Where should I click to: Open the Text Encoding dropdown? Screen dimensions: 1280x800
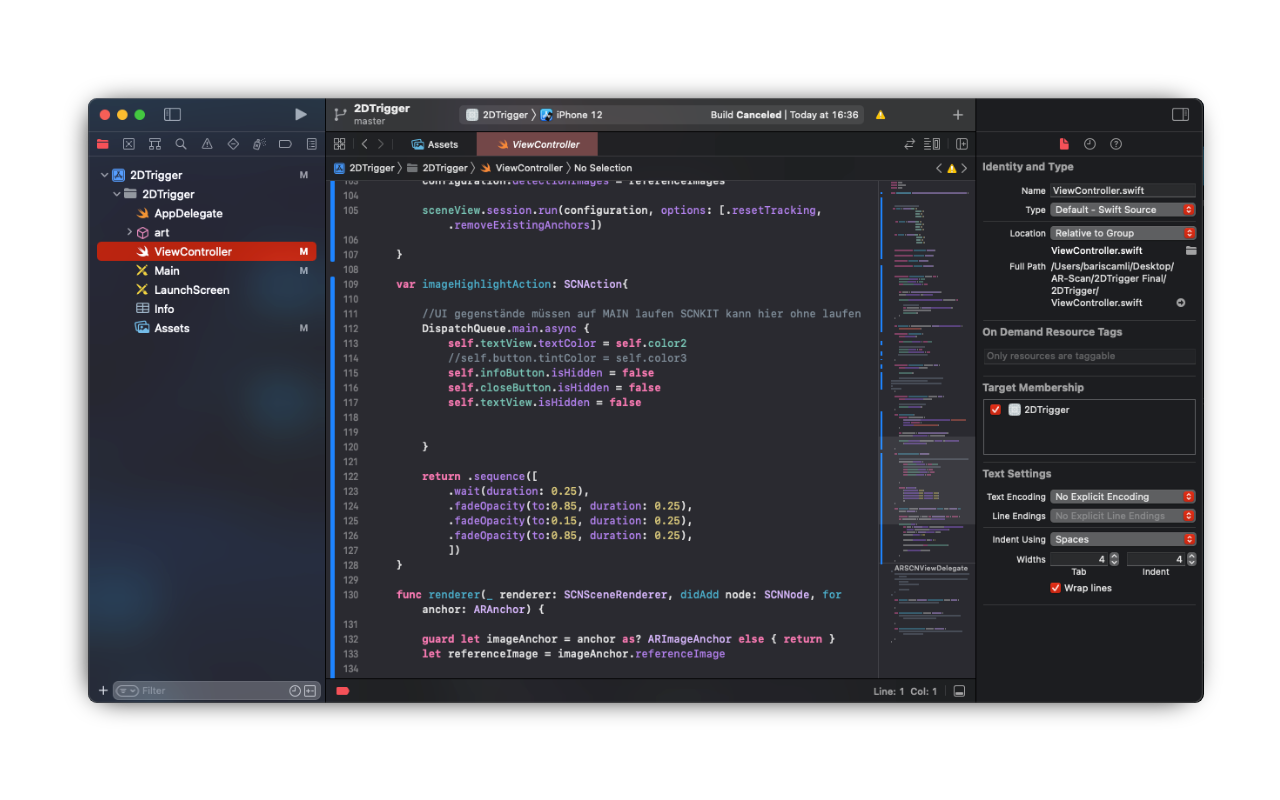pos(1123,497)
